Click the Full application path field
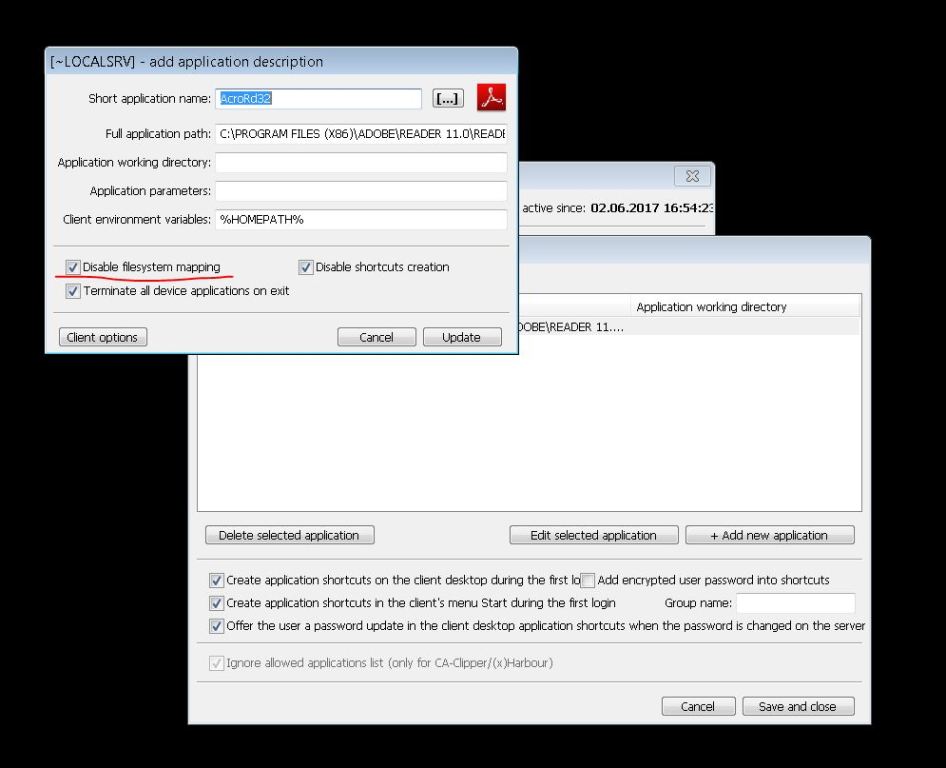This screenshot has width=946, height=768. 361,133
